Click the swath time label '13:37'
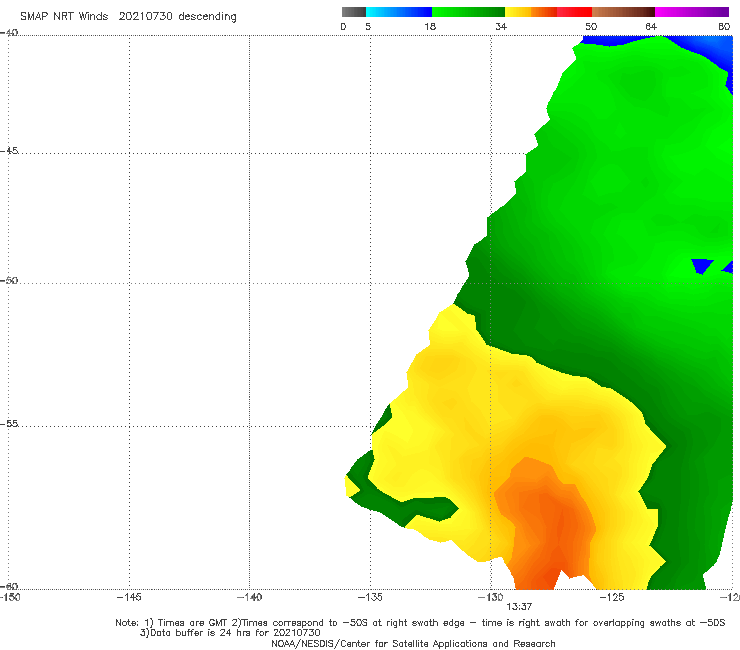This screenshot has width=740, height=650. point(519,607)
